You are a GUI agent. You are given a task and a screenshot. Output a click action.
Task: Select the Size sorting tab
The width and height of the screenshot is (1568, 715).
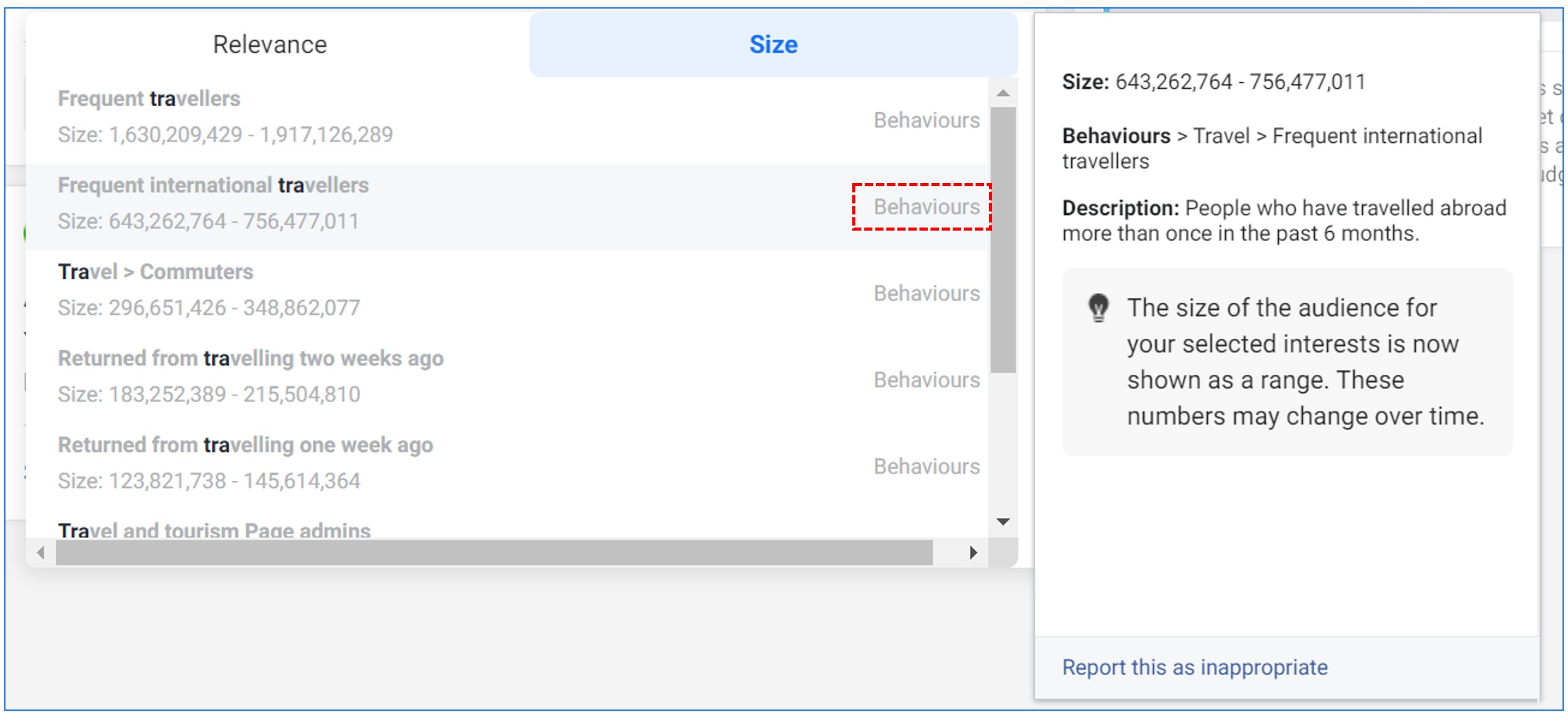(772, 45)
